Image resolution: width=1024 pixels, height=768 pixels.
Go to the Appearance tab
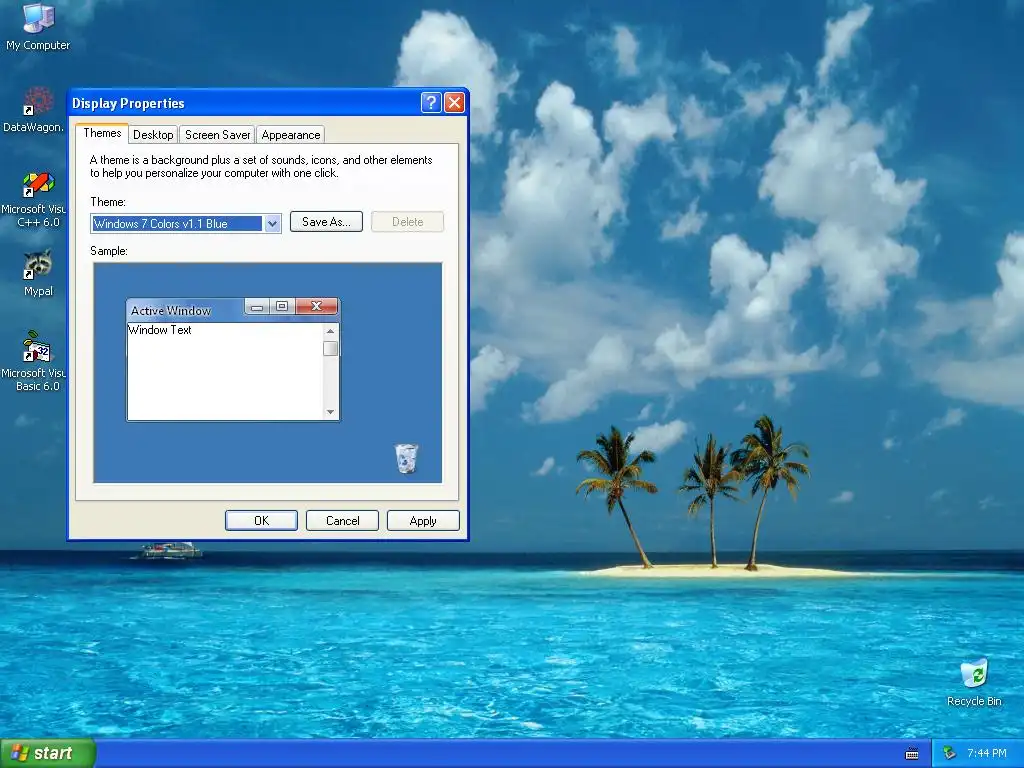click(291, 135)
